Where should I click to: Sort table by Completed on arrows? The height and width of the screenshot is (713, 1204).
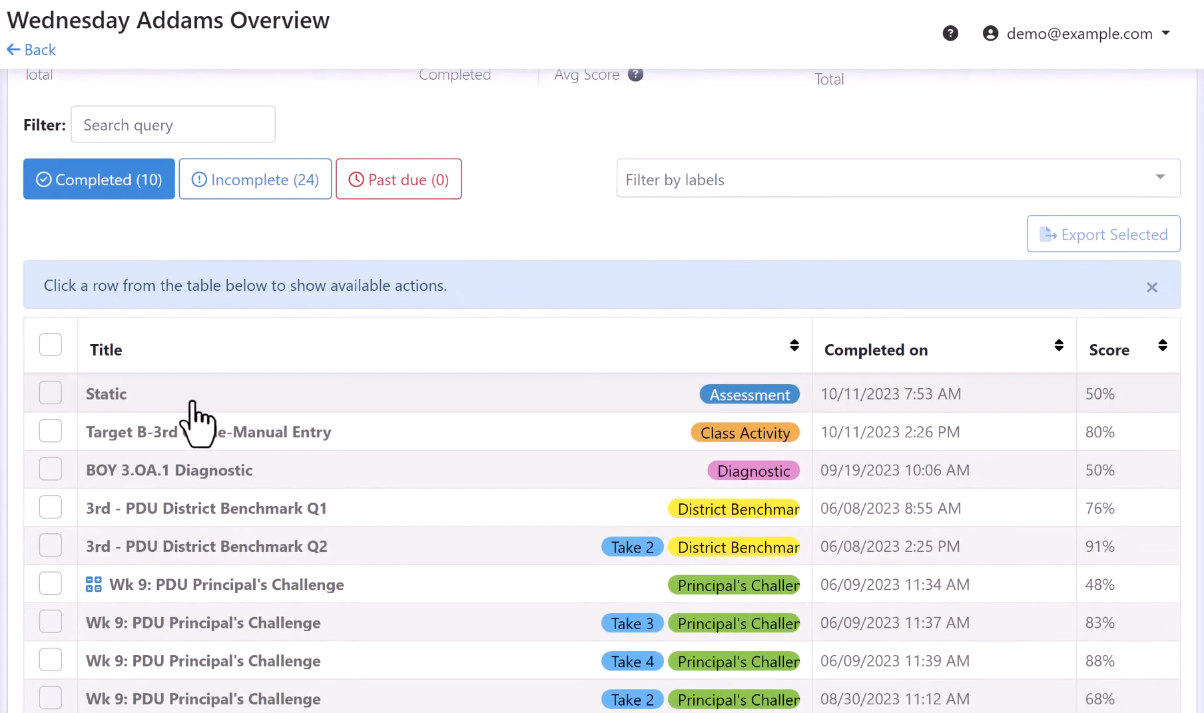[x=1059, y=345]
